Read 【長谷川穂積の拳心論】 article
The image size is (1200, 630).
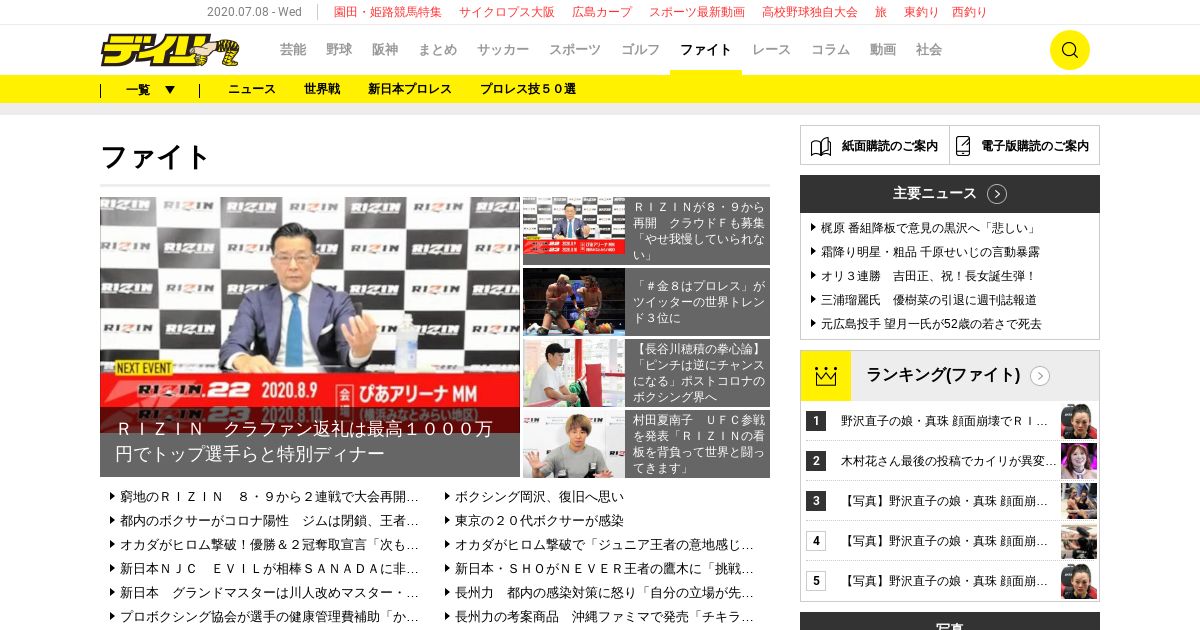pos(699,373)
